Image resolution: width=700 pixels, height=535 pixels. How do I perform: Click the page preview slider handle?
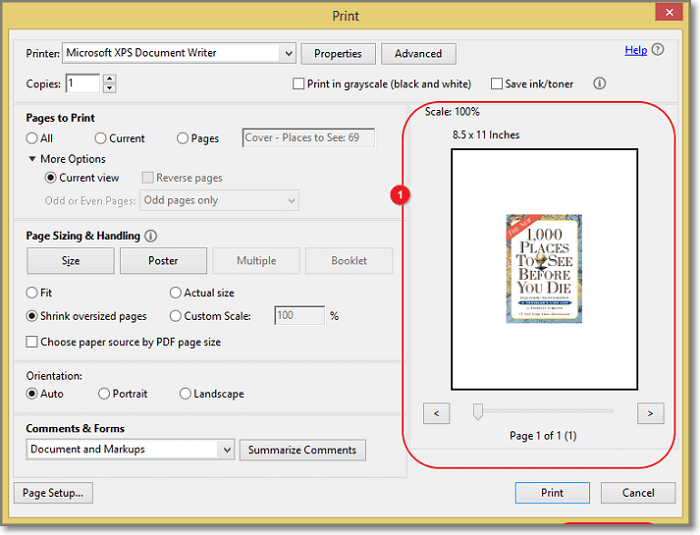(478, 411)
